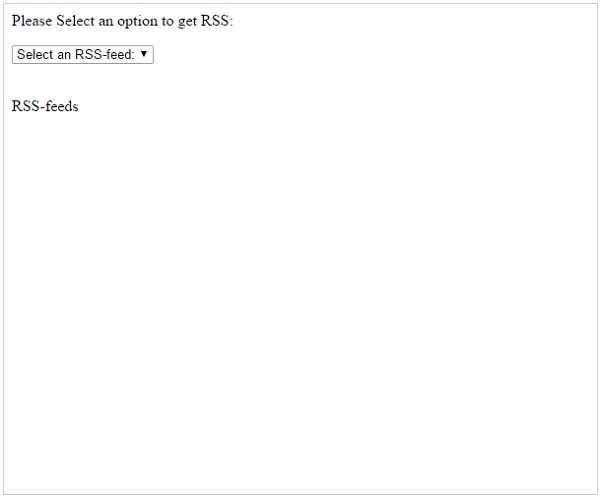Click the word 'RSS:' in the heading
The image size is (600, 497).
click(217, 20)
